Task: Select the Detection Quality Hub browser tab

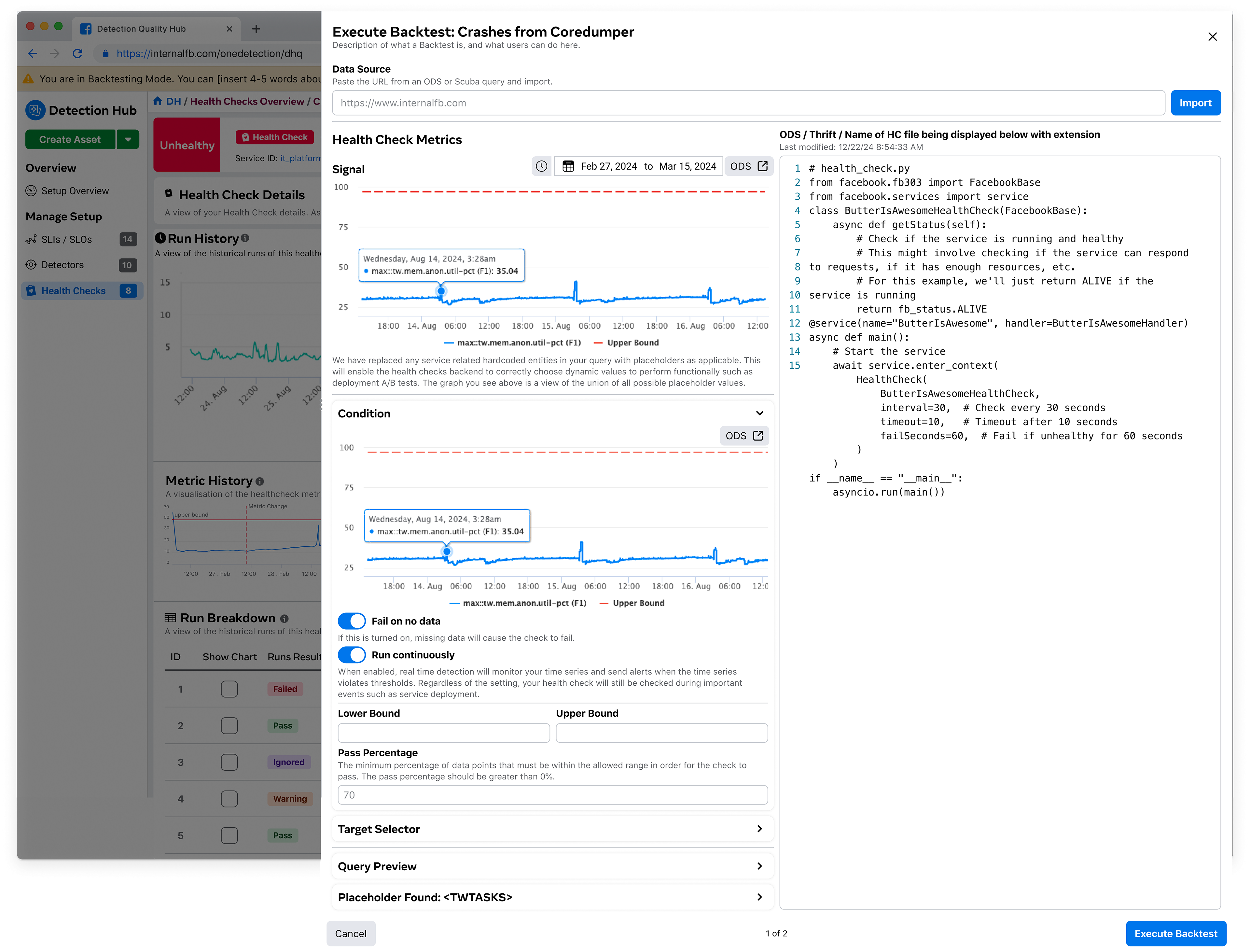Action: click(x=156, y=29)
